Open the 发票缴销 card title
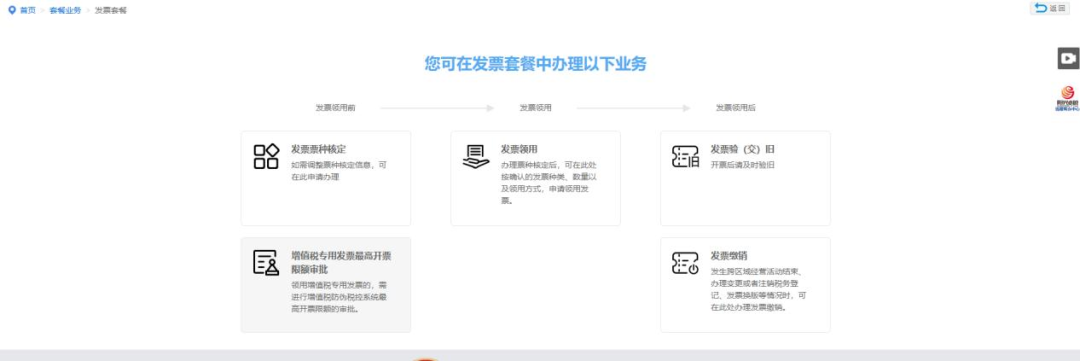Screen dimensions: 1080x361 coord(729,256)
